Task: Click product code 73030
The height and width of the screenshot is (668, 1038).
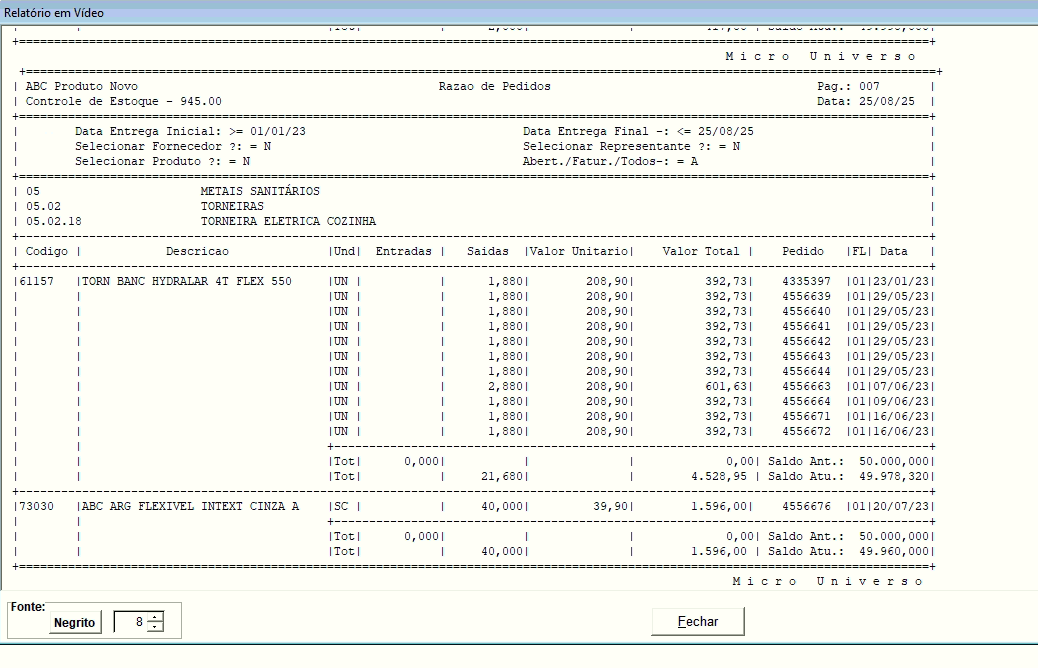Action: (36, 506)
